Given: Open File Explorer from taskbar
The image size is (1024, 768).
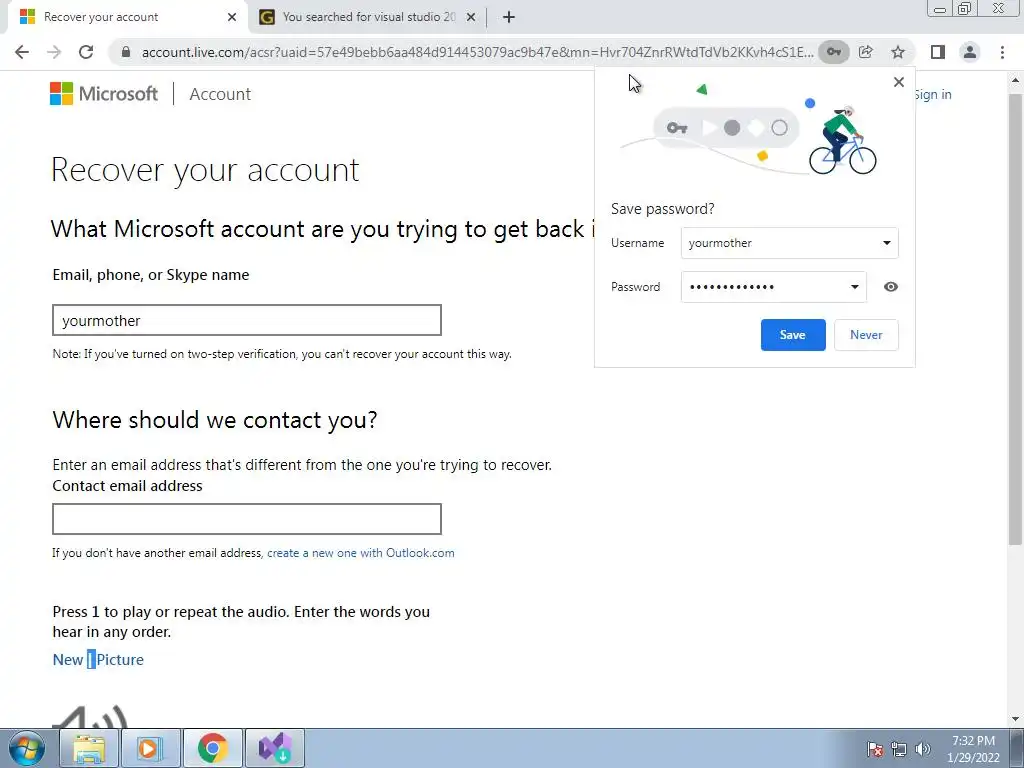Looking at the screenshot, I should pos(89,748).
